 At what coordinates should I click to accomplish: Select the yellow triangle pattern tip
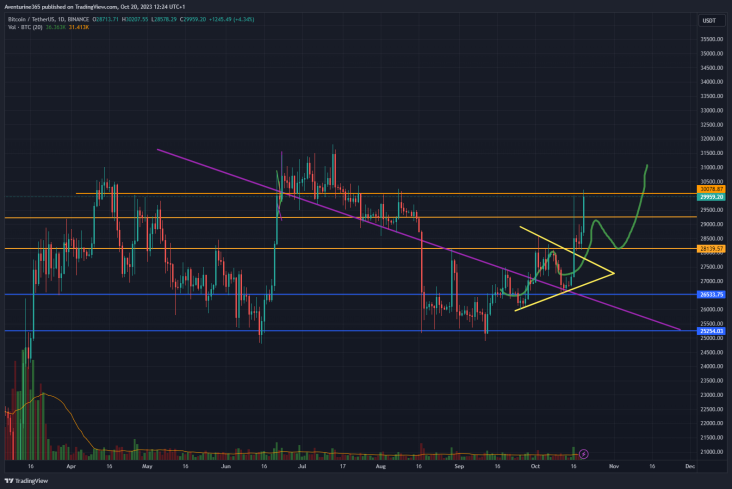tap(613, 273)
